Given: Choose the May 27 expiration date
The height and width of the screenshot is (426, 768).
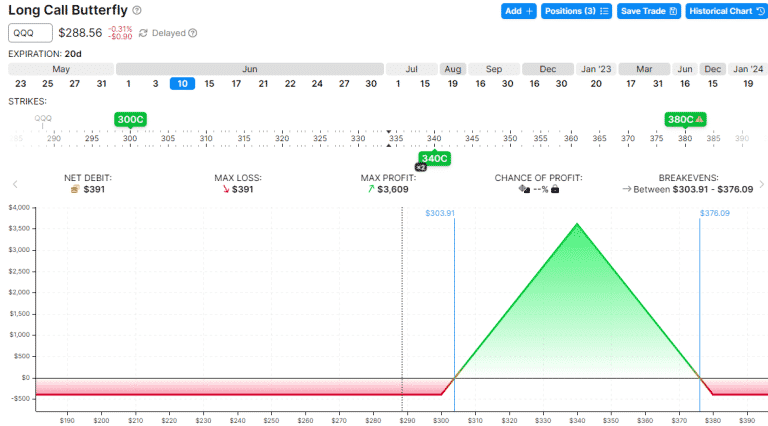Looking at the screenshot, I should coord(74,83).
